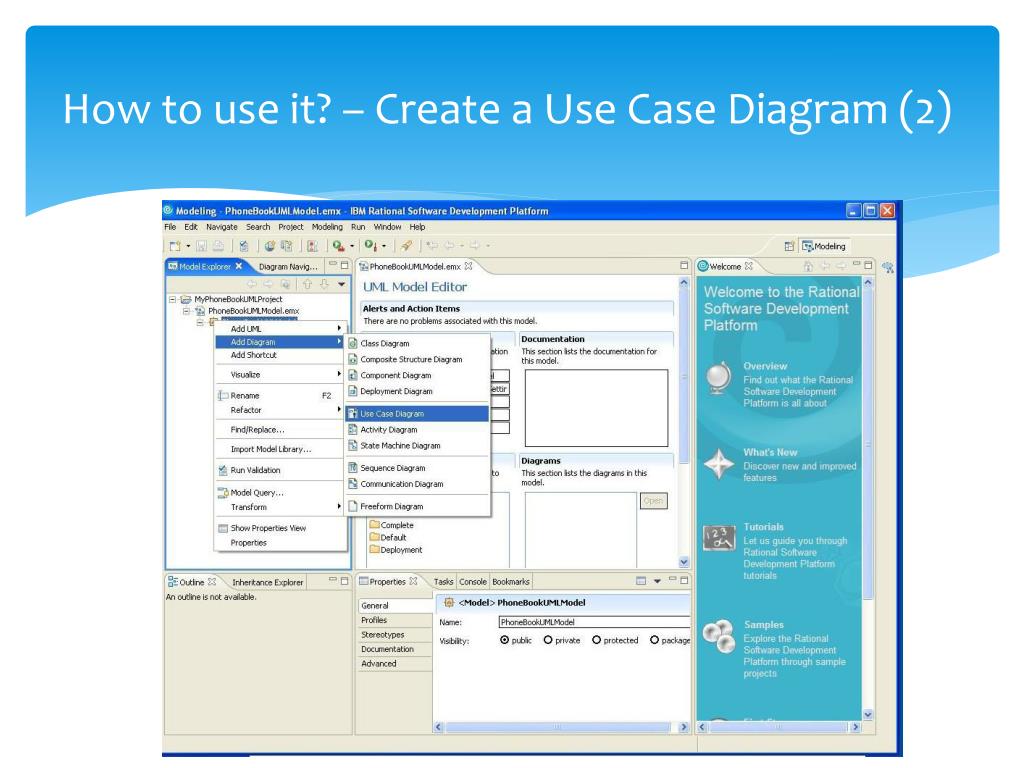
Task: Click the Properties view layout icon
Action: pos(641,581)
